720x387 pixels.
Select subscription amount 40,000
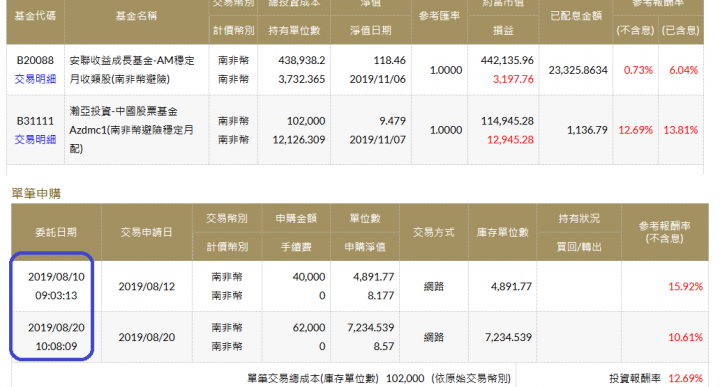[309, 277]
